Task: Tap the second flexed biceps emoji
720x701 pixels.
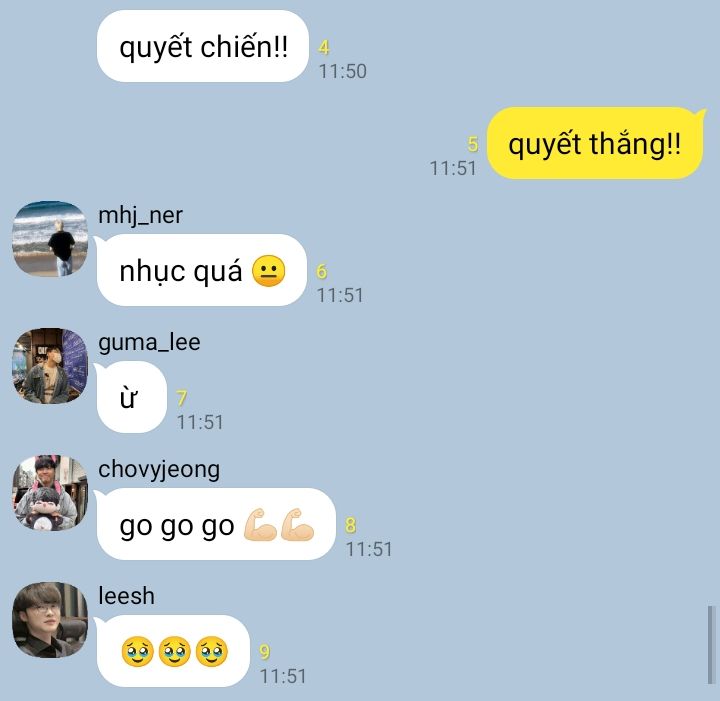Action: pos(297,525)
